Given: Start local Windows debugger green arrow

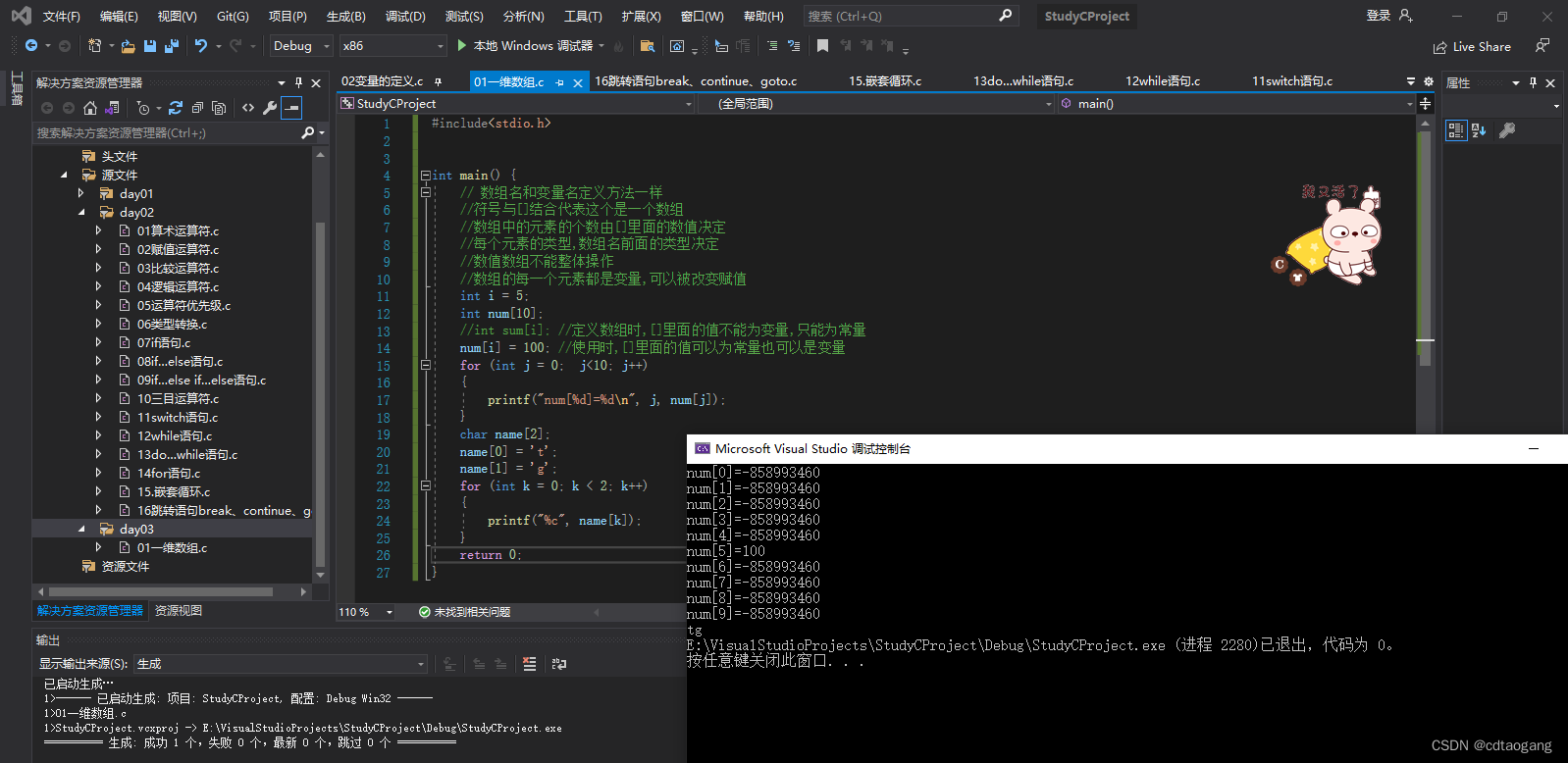Looking at the screenshot, I should point(462,46).
